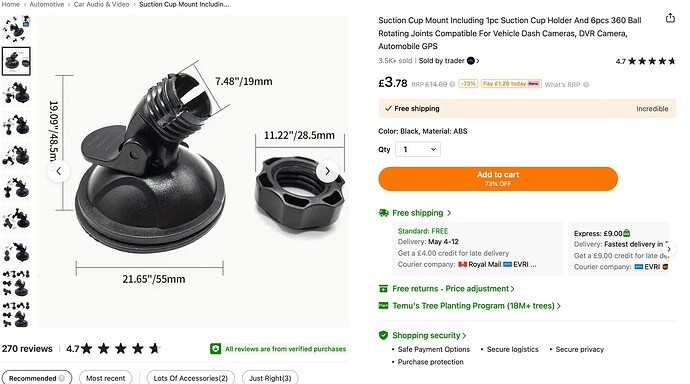
Task: Open Free returns Price adjustment link
Action: tap(453, 289)
